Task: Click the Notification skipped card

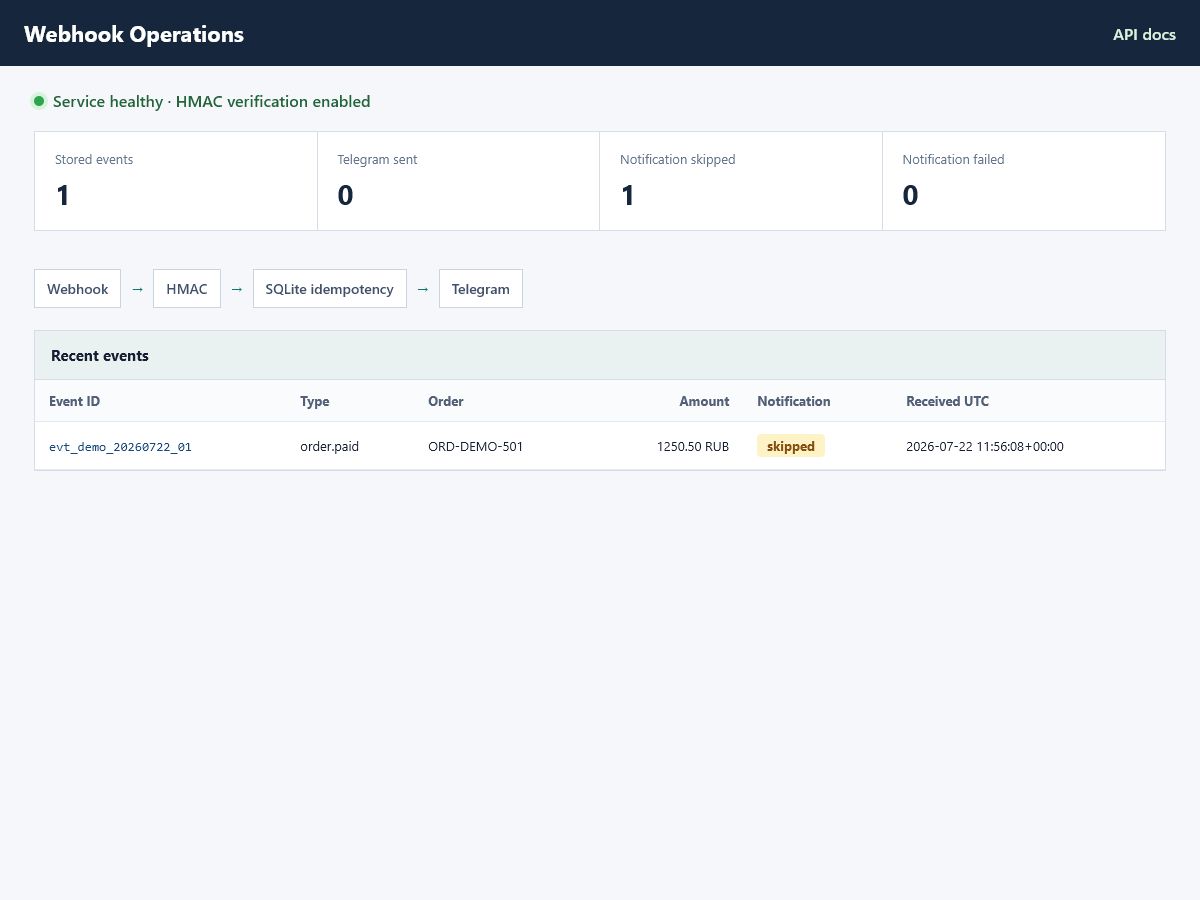Action: [741, 181]
